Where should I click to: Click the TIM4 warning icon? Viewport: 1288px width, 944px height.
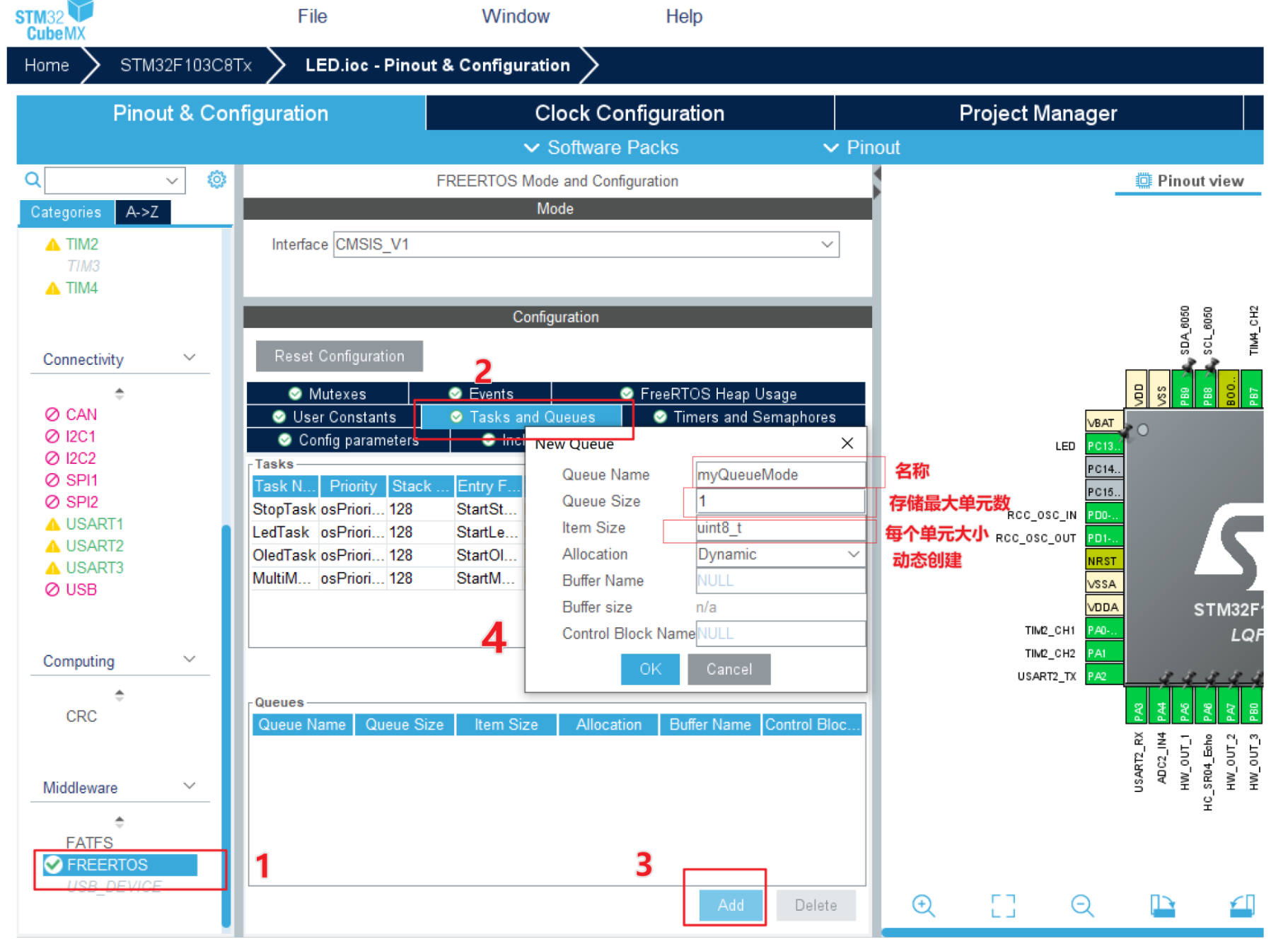52,289
